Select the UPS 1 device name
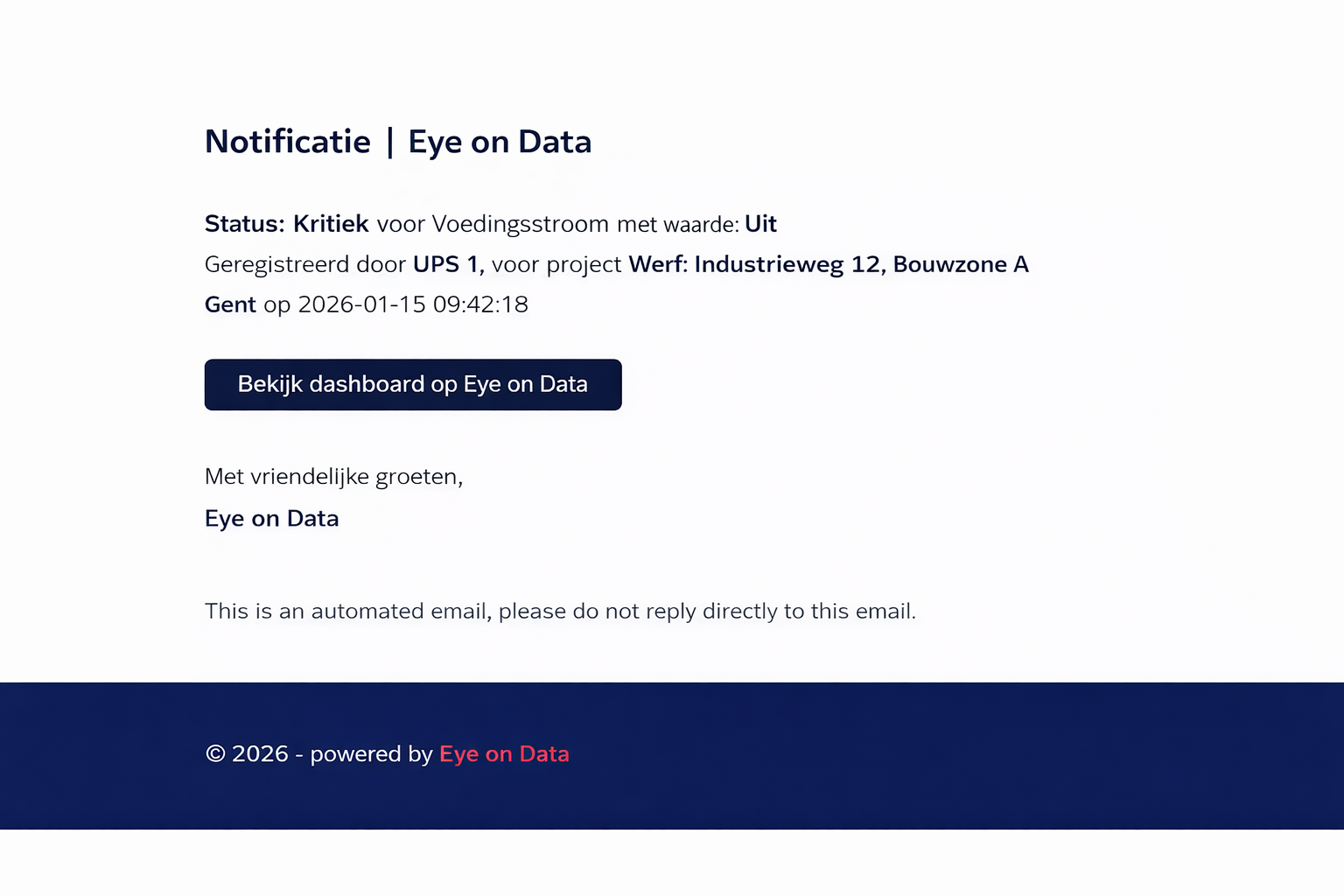The image size is (1344, 896). pos(445,264)
